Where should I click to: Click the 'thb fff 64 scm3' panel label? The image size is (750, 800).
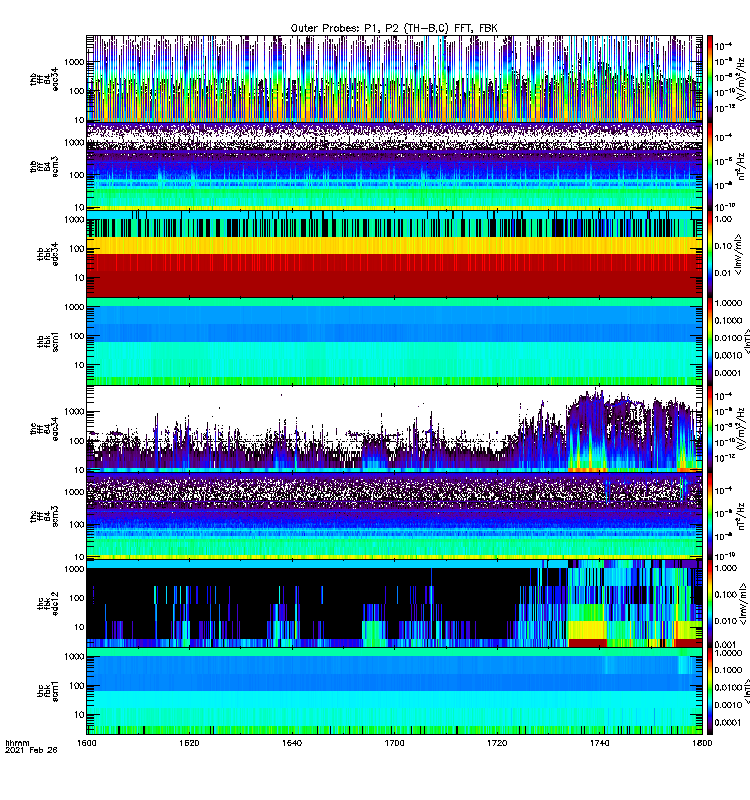coord(44,166)
